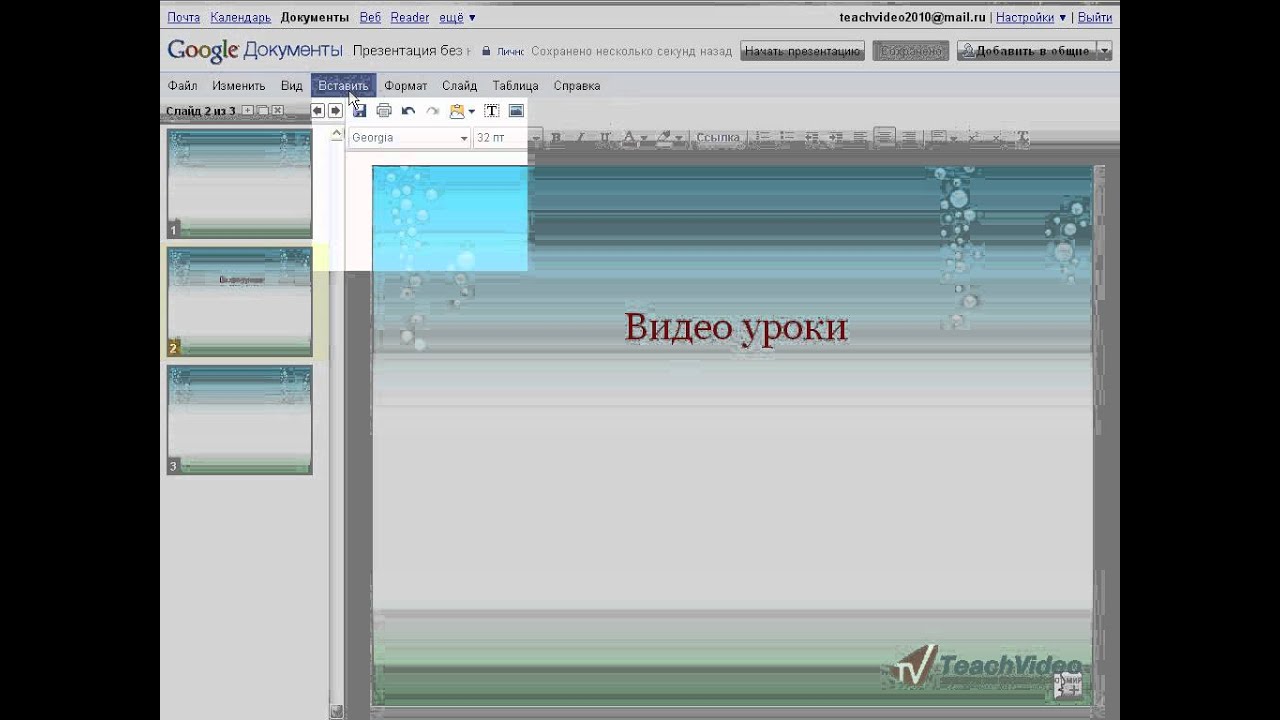This screenshot has height=720, width=1280.
Task: Click the Insert text box icon
Action: [x=492, y=111]
